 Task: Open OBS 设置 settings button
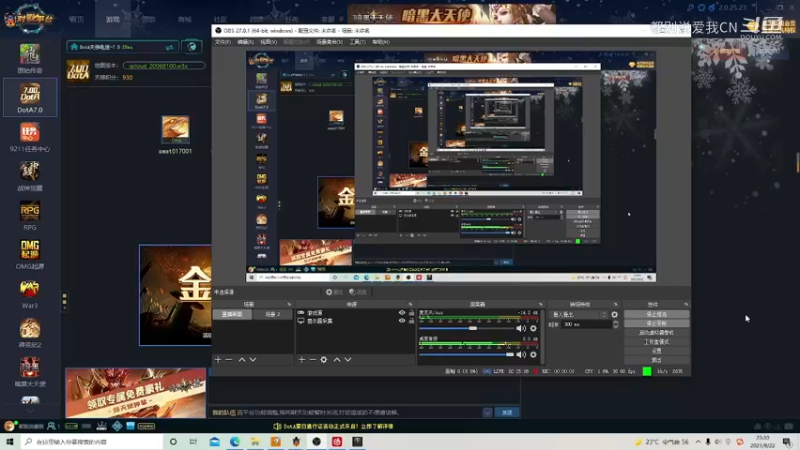pyautogui.click(x=656, y=351)
